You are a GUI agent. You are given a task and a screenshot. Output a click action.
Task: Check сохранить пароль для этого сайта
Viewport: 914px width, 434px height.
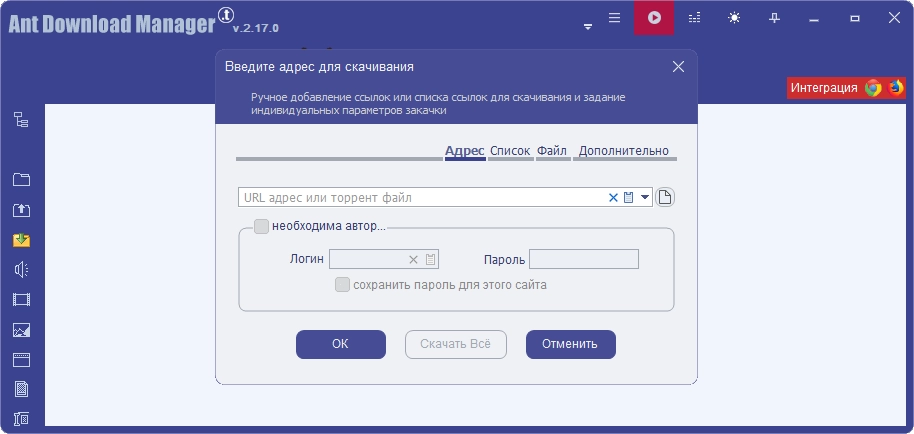click(342, 285)
